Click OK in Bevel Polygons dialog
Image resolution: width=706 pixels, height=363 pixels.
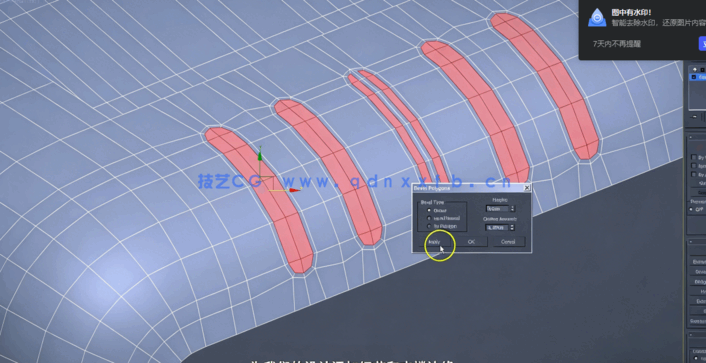(x=471, y=242)
